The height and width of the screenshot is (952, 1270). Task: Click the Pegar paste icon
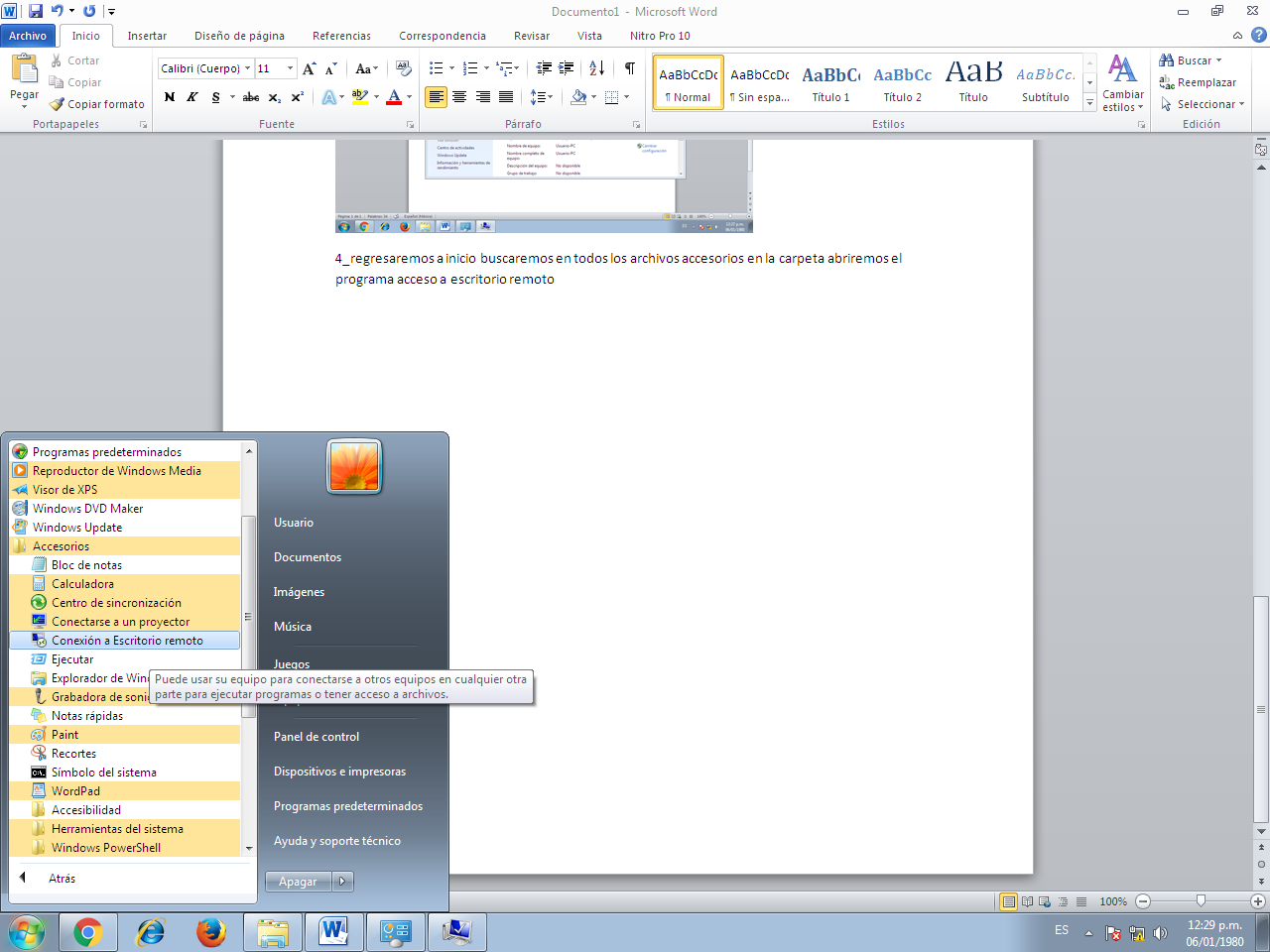24,70
